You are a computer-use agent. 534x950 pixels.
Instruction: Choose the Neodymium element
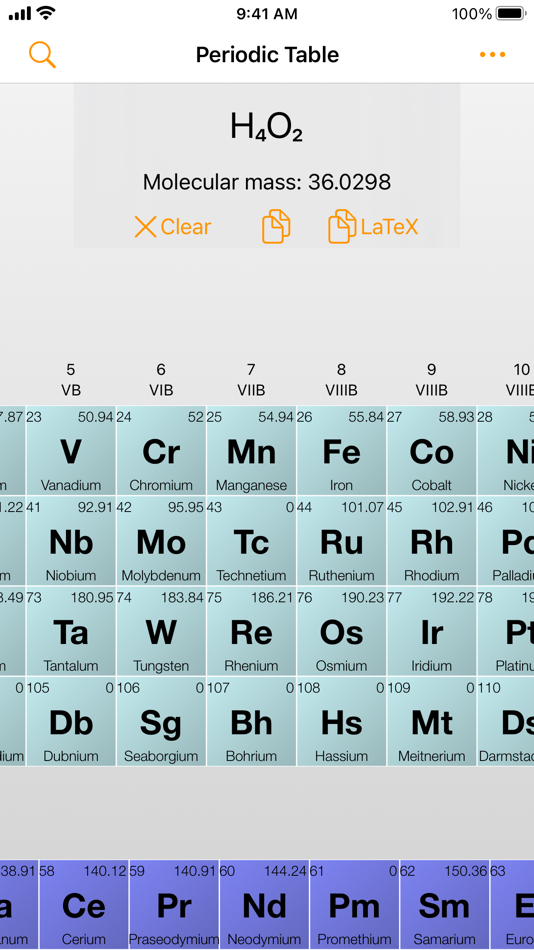point(264,905)
